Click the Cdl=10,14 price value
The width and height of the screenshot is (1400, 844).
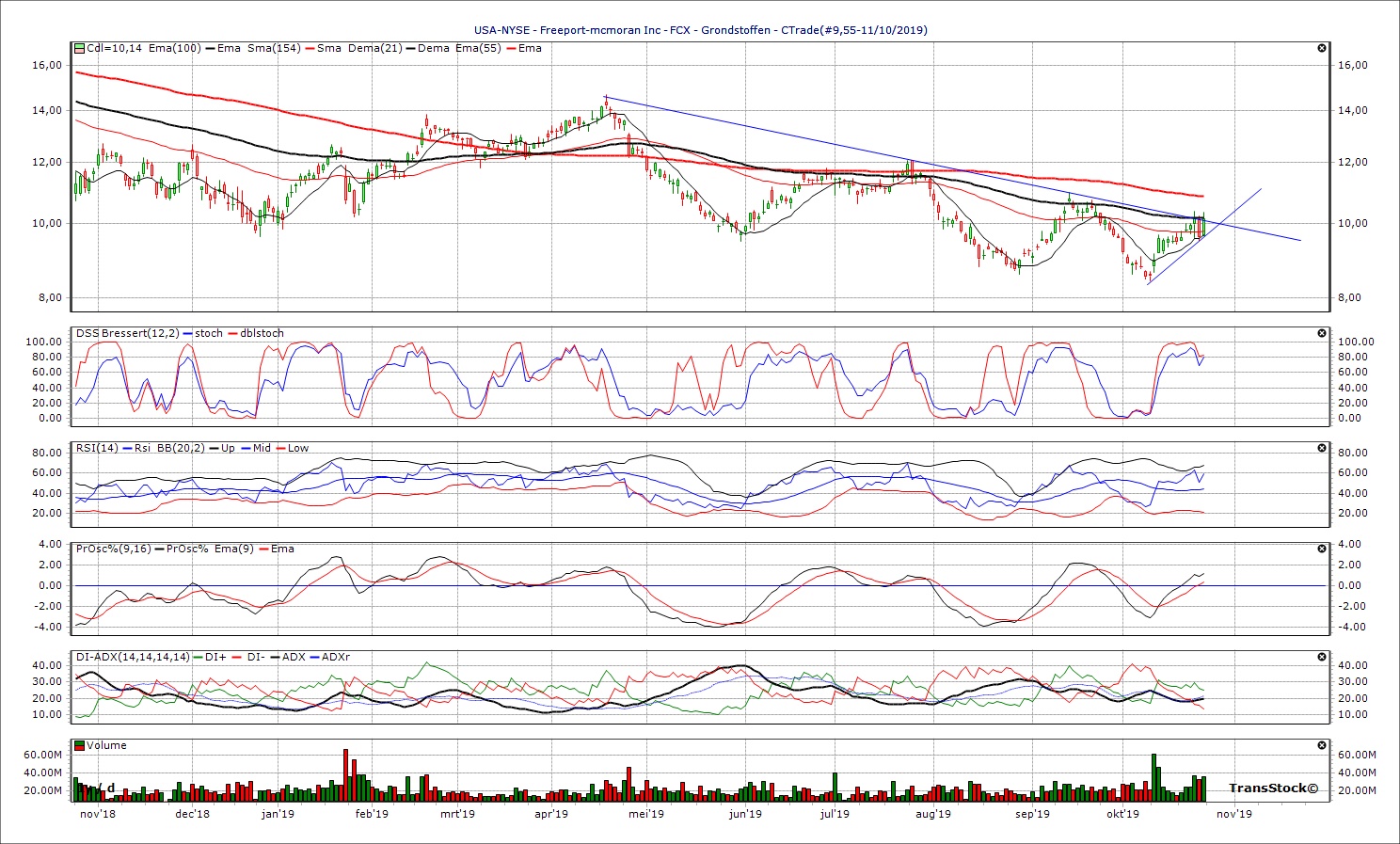pyautogui.click(x=114, y=48)
